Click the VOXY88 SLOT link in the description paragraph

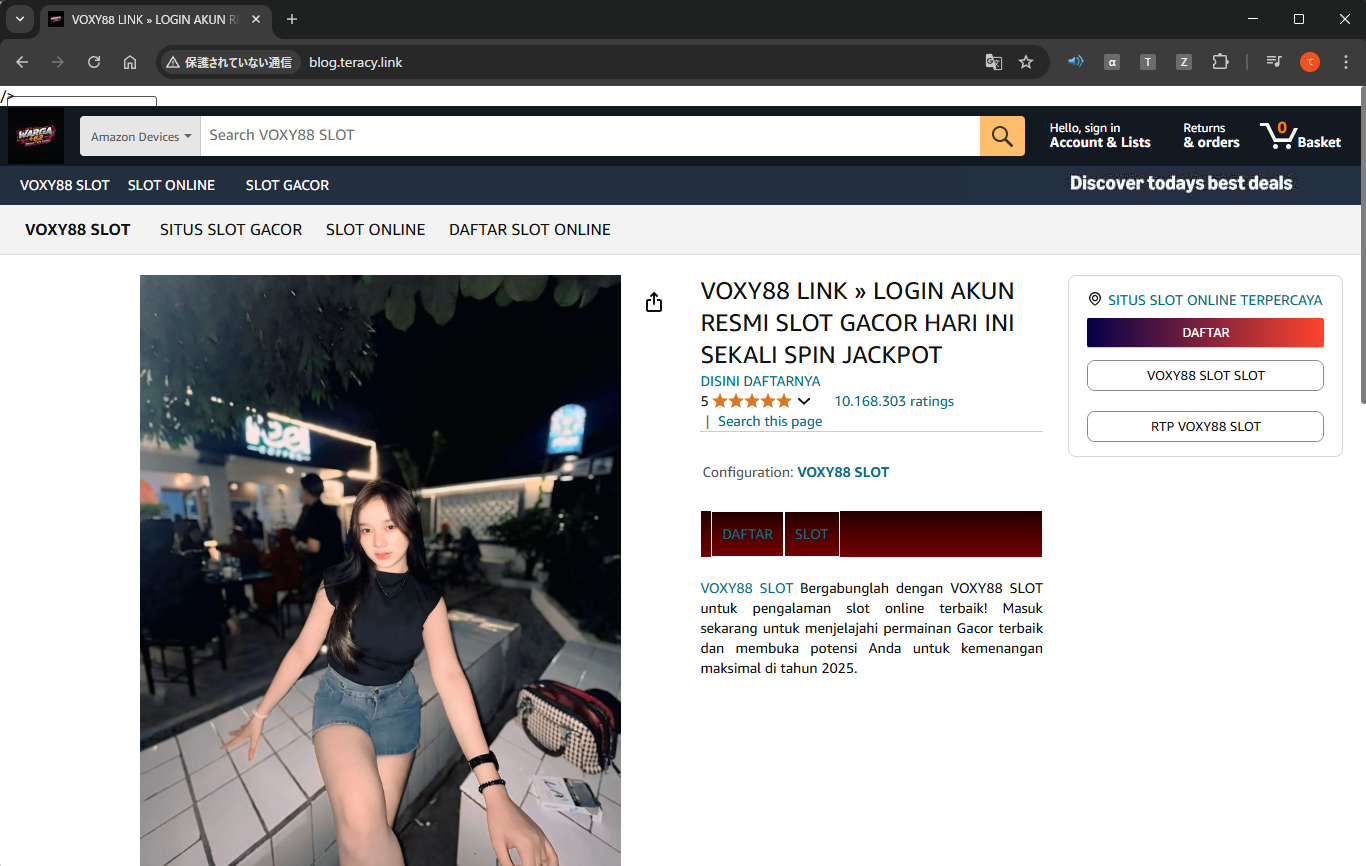click(x=747, y=588)
